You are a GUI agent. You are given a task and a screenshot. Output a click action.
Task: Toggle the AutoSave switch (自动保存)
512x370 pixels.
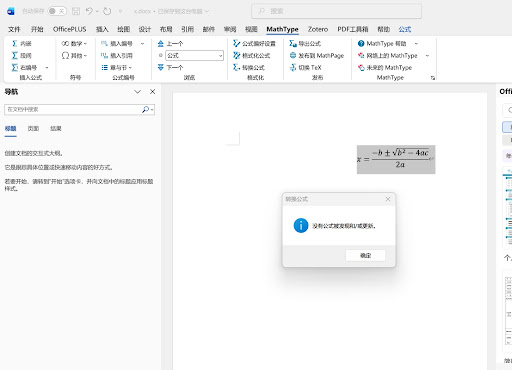click(57, 11)
